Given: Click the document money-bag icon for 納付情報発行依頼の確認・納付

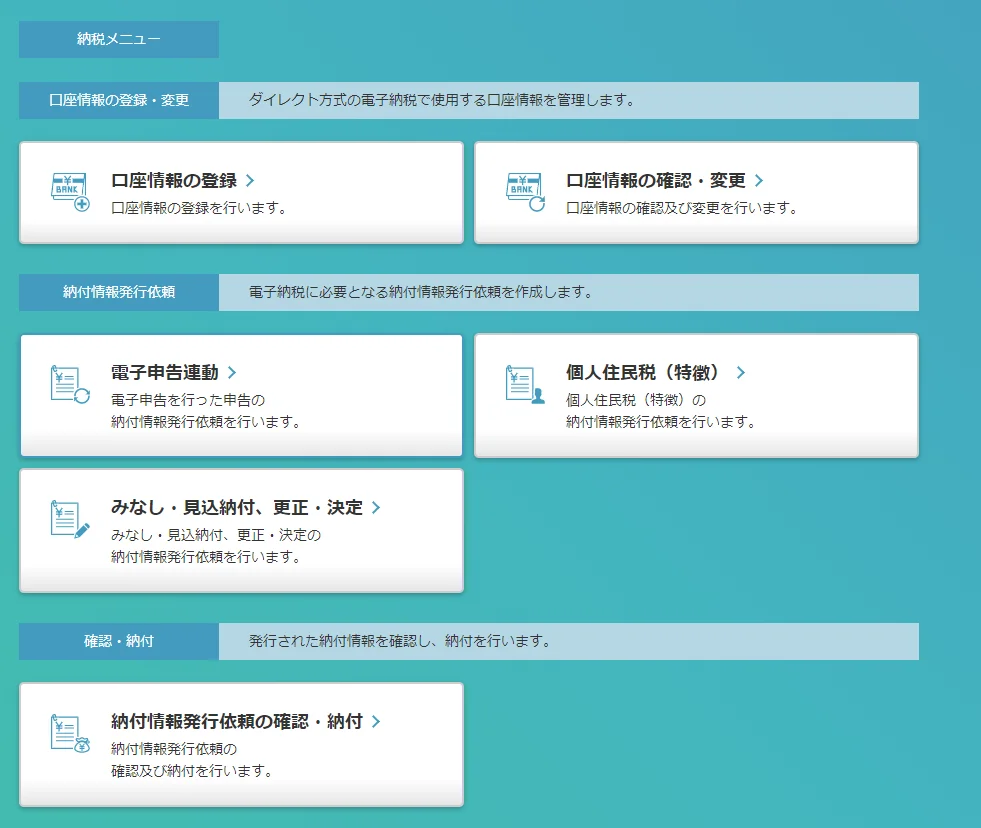Looking at the screenshot, I should pyautogui.click(x=70, y=733).
